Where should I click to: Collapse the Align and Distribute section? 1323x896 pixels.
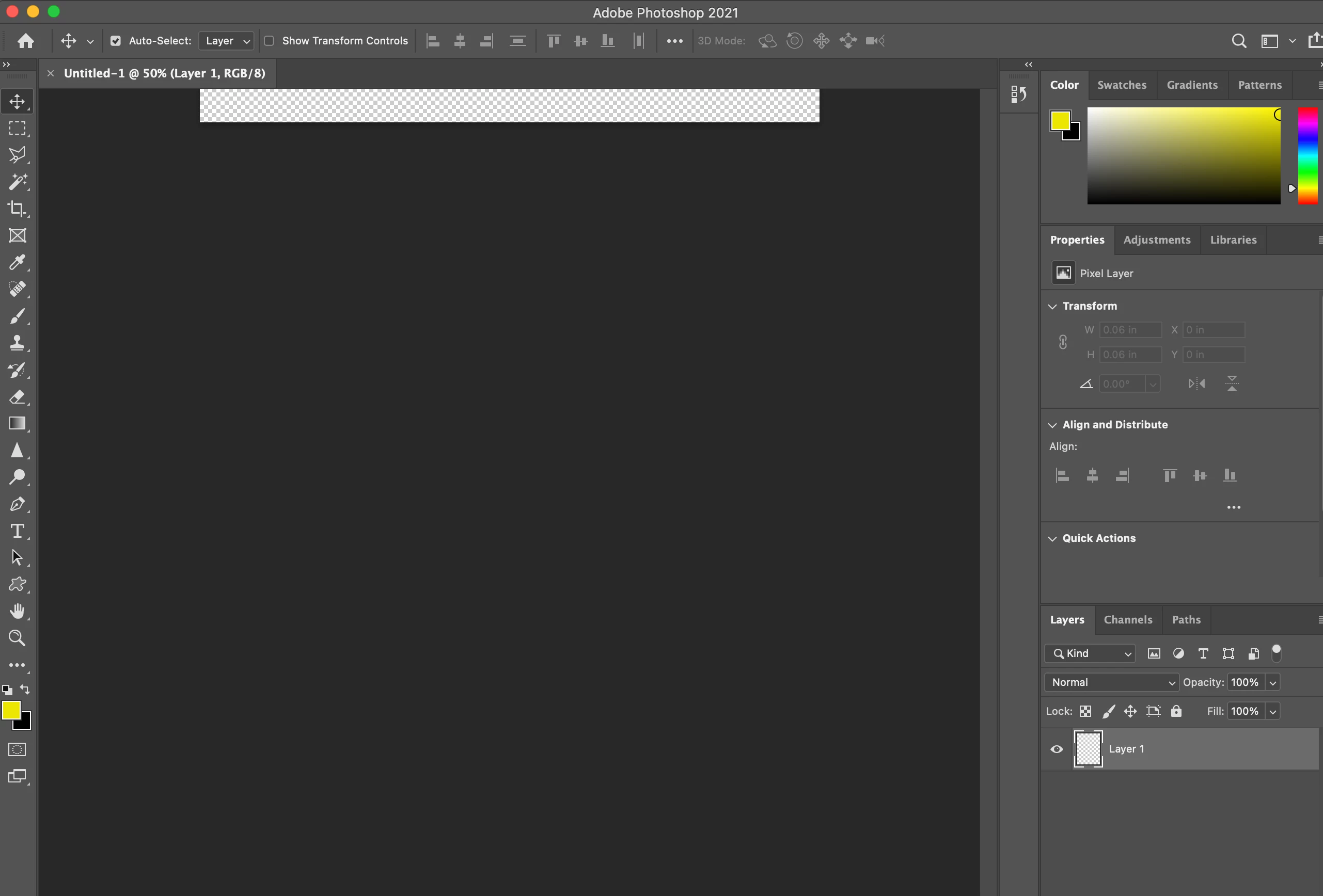pyautogui.click(x=1052, y=425)
